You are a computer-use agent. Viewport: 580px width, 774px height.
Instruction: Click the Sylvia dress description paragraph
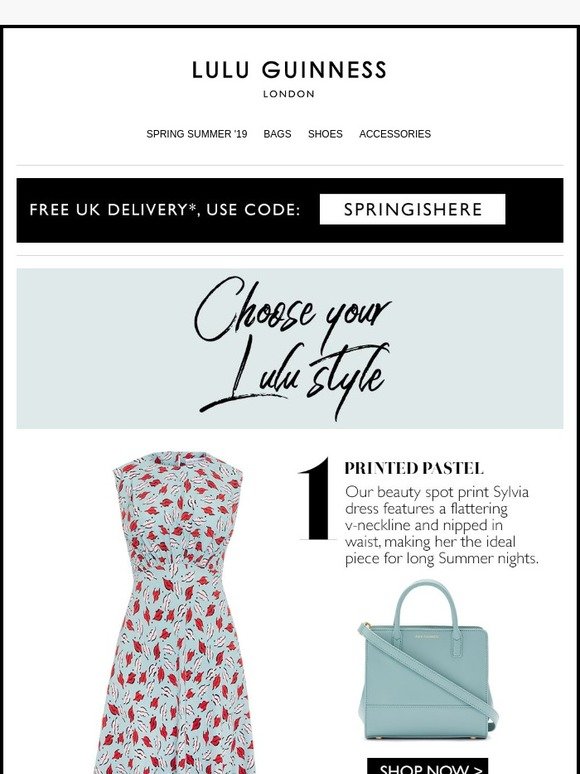(442, 525)
